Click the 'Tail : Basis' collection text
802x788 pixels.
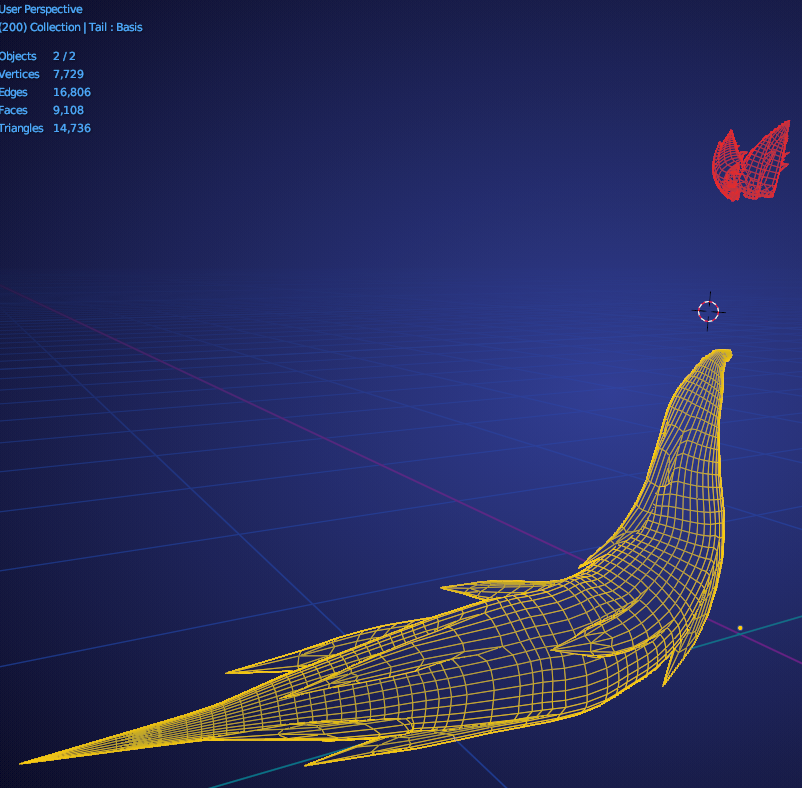point(116,27)
